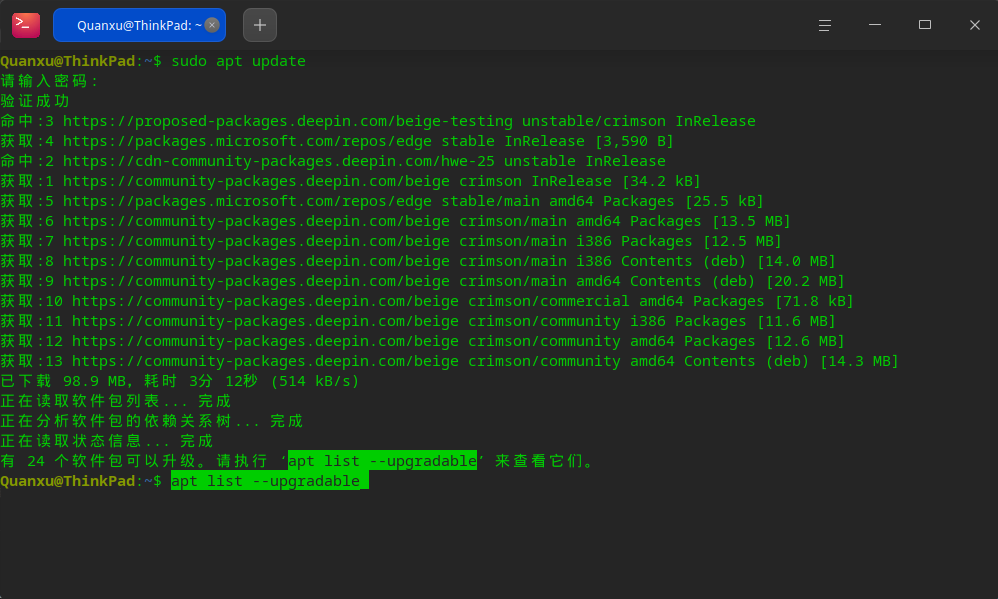Click the 已下载 98.9 MB summary line
The width and height of the screenshot is (998, 599).
click(x=180, y=381)
